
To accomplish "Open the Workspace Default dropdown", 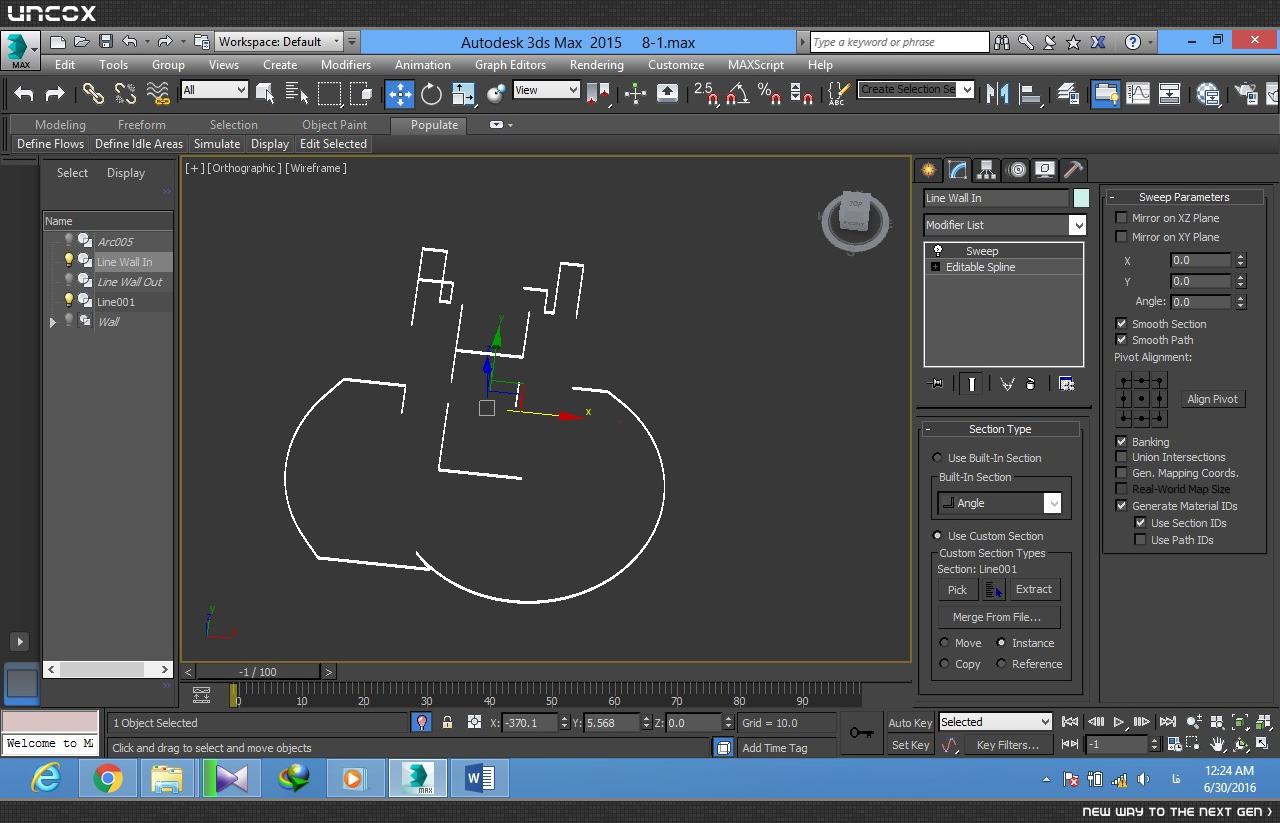I will pyautogui.click(x=279, y=42).
